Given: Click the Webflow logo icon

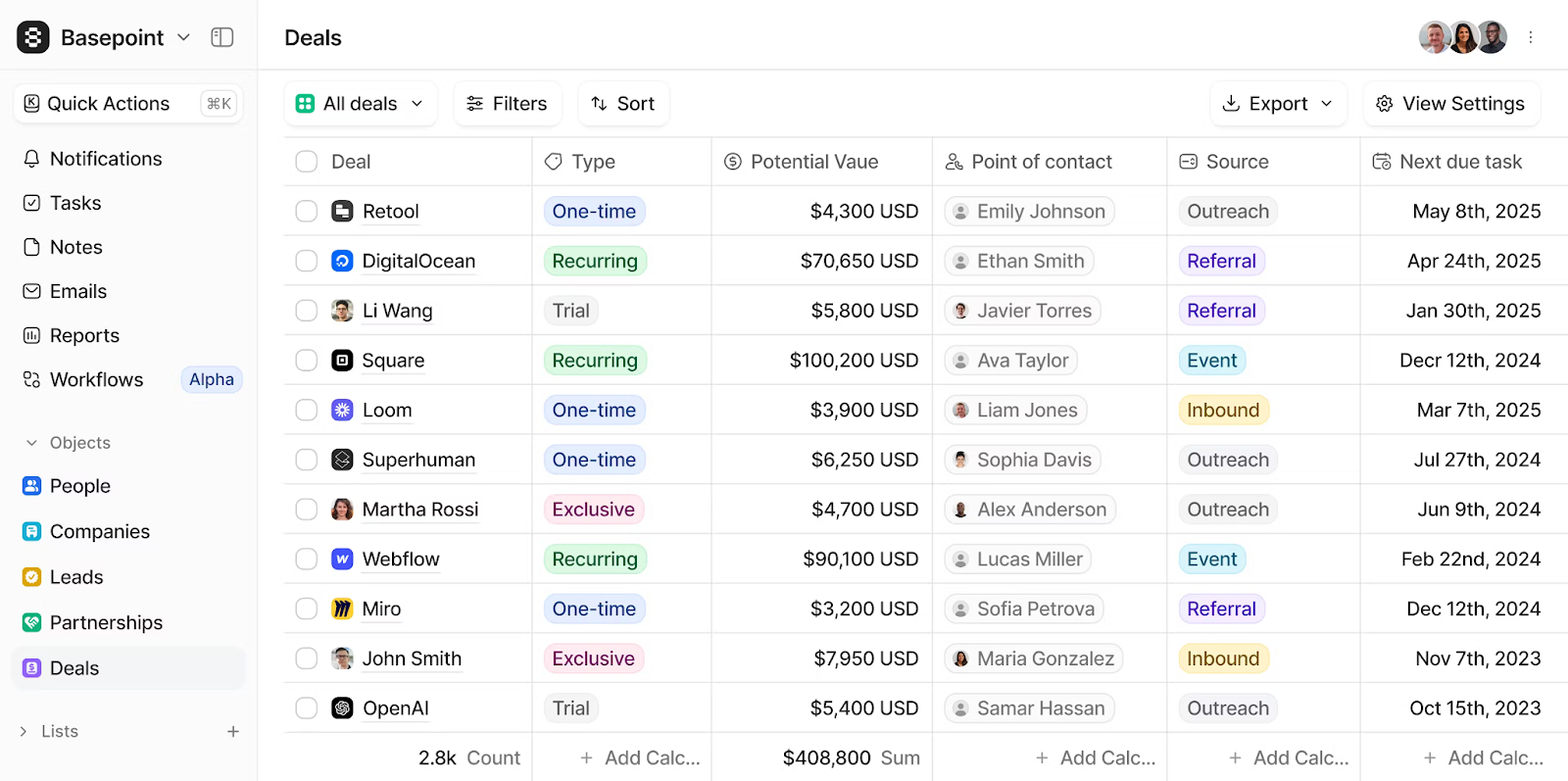Looking at the screenshot, I should 342,559.
